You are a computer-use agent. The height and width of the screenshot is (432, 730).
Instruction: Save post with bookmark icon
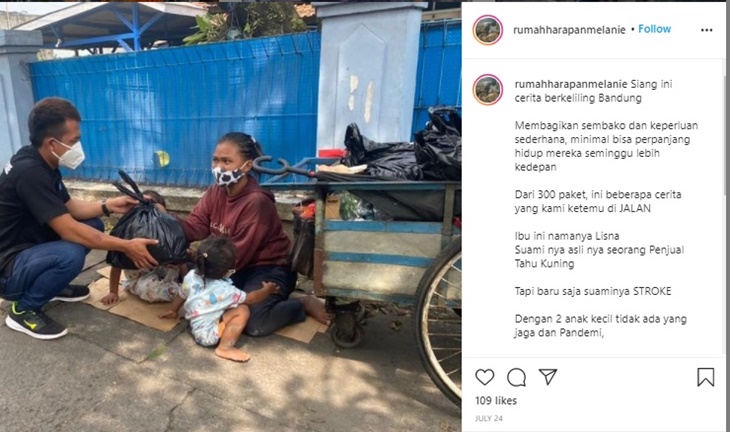pyautogui.click(x=706, y=377)
